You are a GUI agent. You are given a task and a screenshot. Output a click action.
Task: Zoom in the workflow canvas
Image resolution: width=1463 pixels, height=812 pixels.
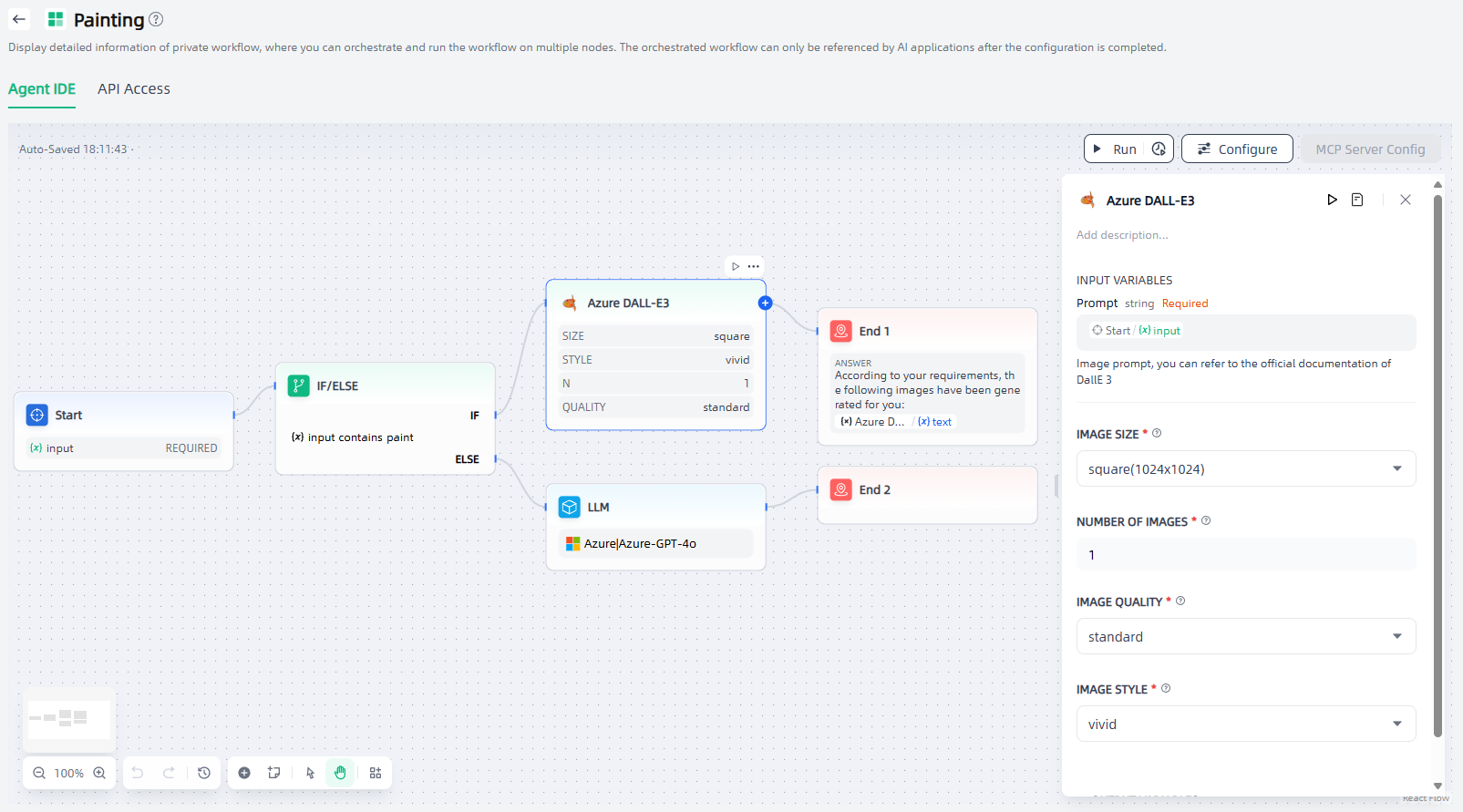[x=99, y=773]
